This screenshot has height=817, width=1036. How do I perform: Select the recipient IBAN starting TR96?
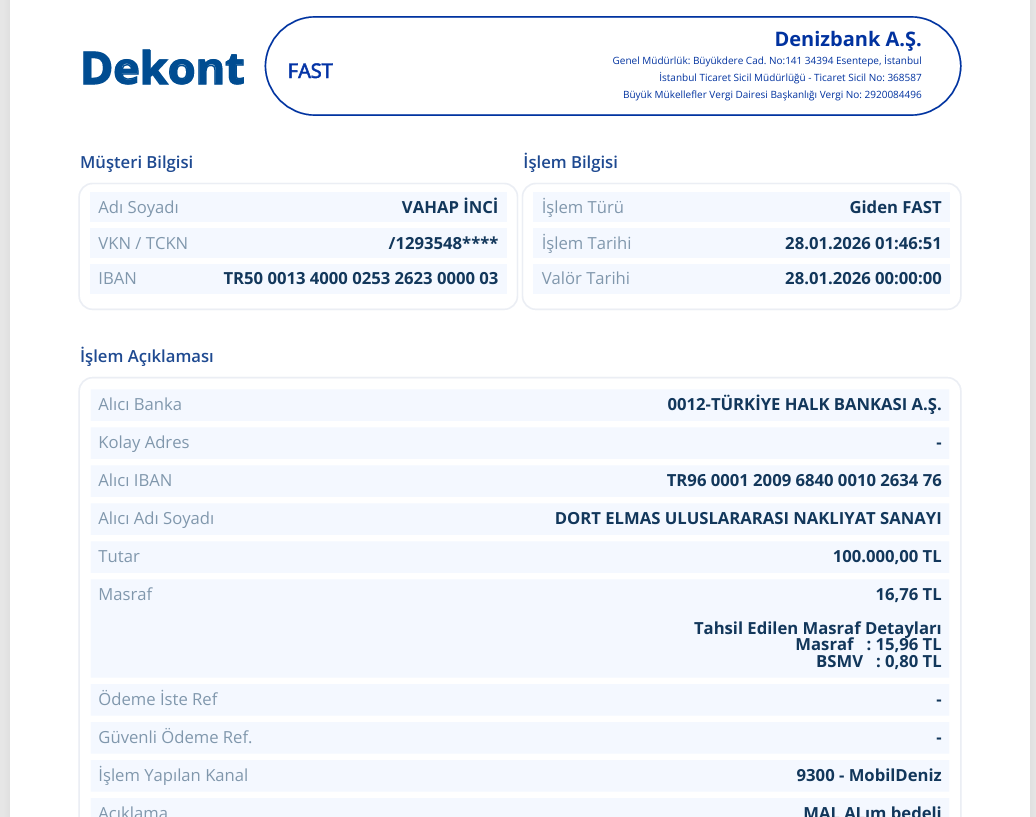click(x=804, y=480)
